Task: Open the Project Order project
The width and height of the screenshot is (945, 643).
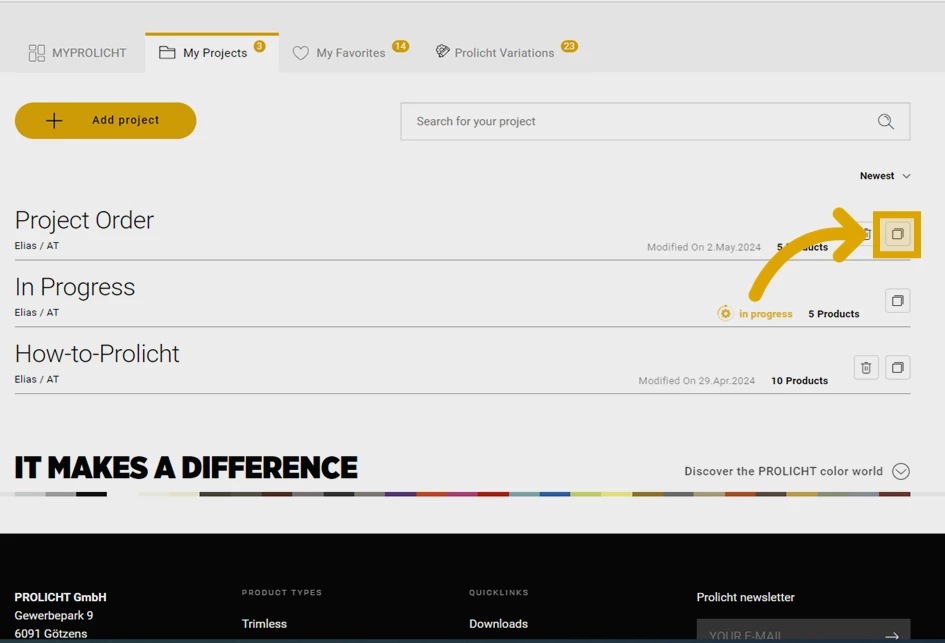Action: click(84, 220)
